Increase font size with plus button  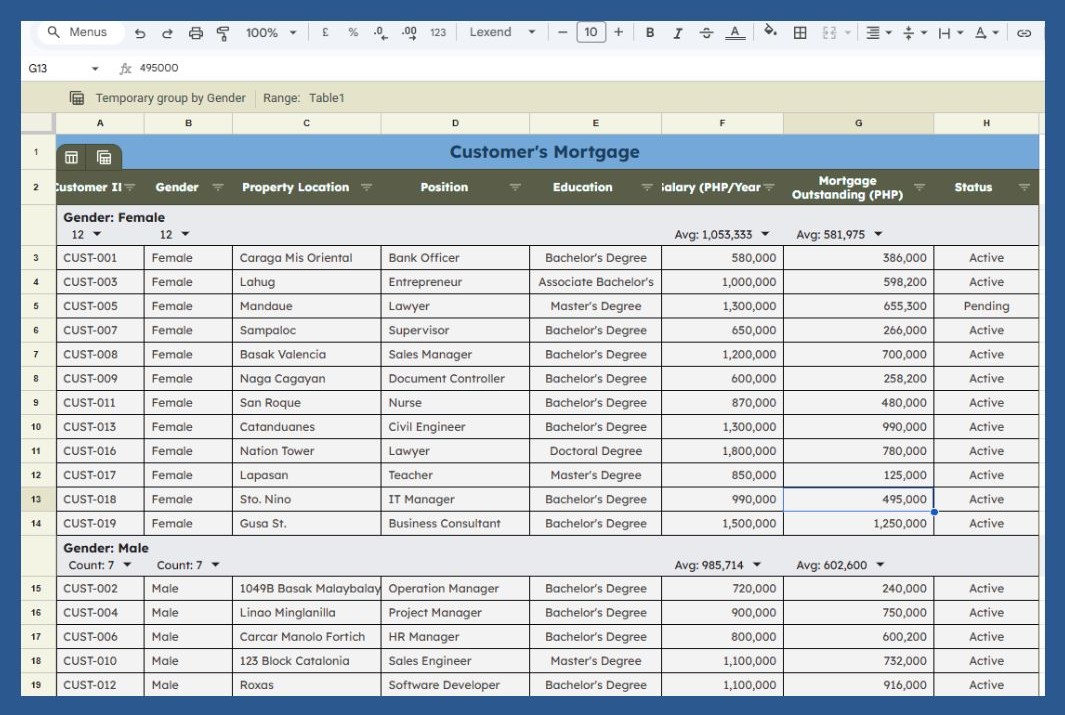click(618, 33)
